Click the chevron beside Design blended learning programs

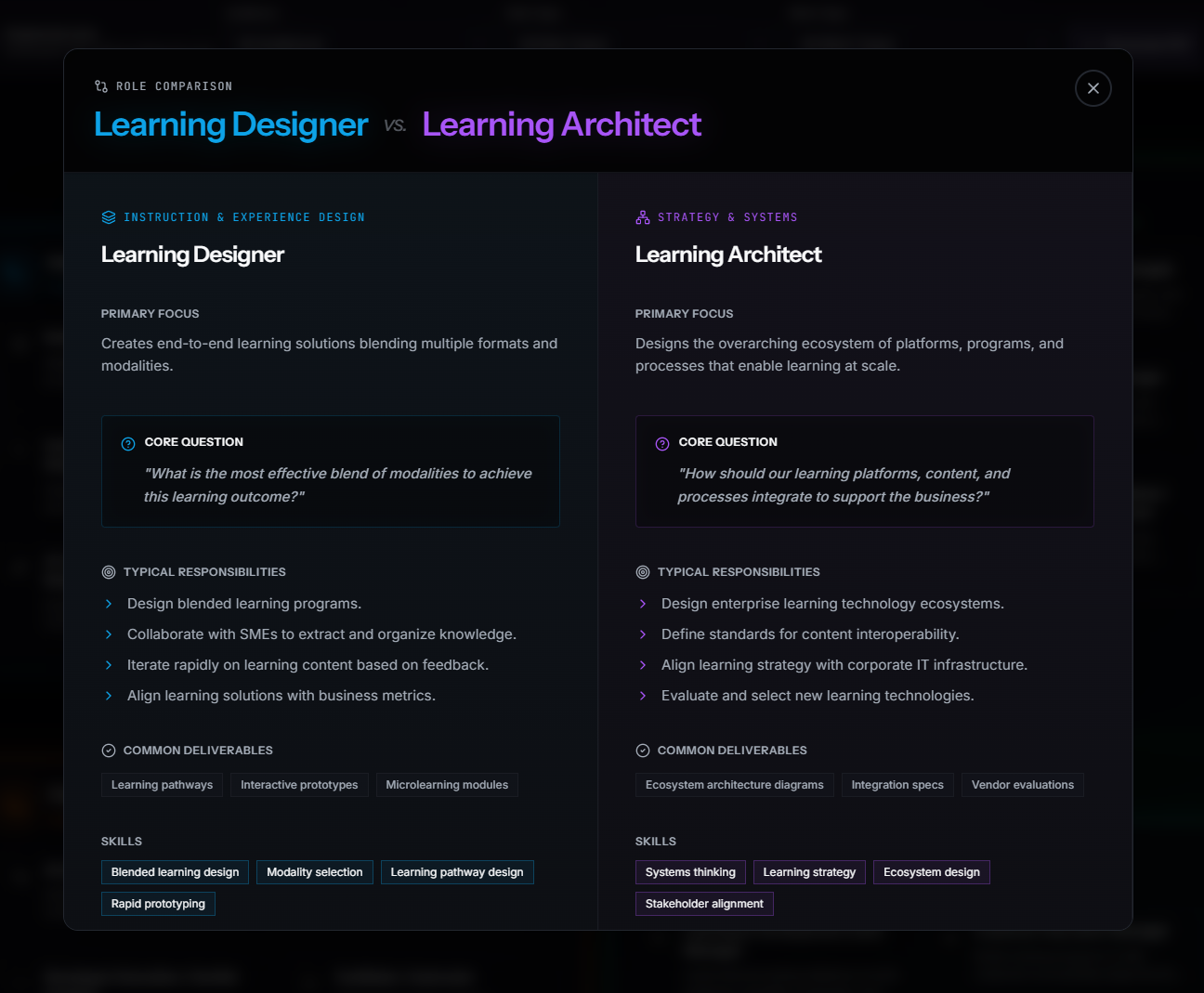(x=109, y=604)
